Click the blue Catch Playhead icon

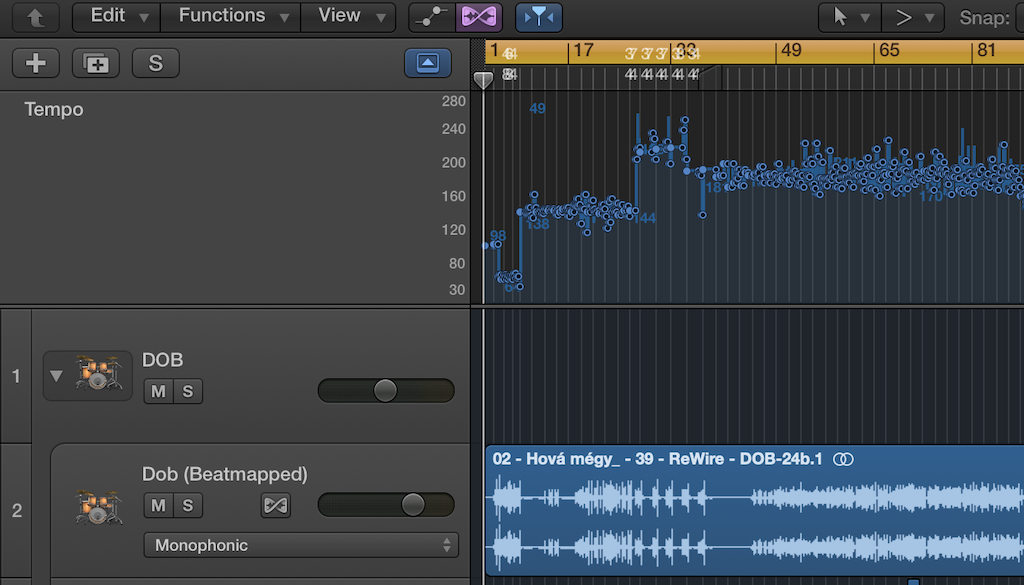click(x=539, y=17)
